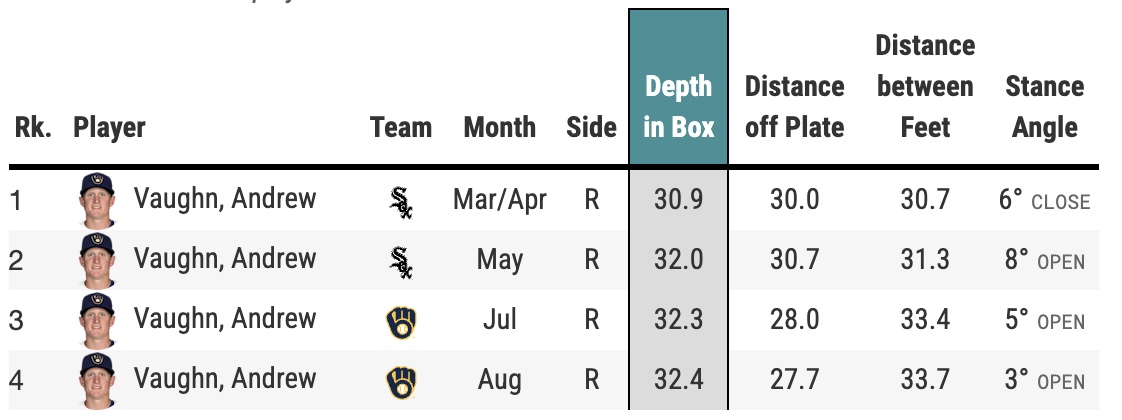
Task: Click the Brewers logo in the Aug row
Action: click(400, 381)
